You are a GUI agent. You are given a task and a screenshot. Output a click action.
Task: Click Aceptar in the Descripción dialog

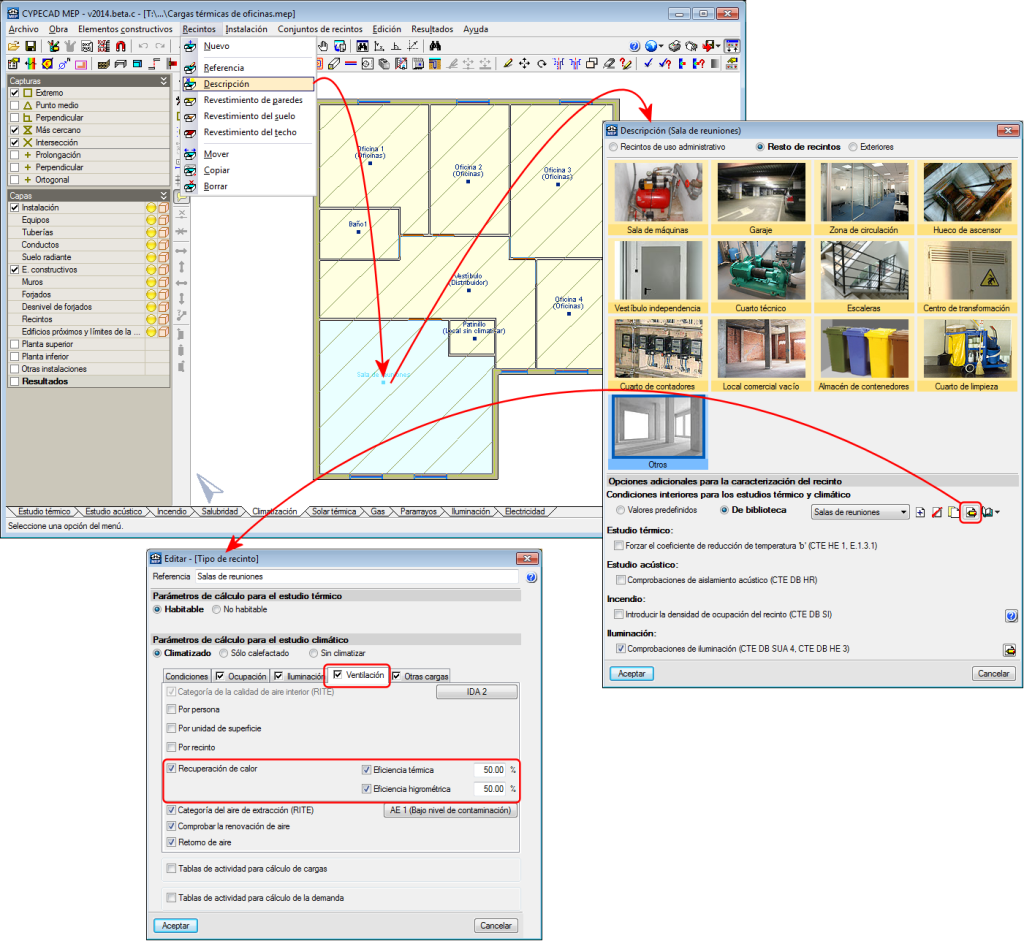(632, 674)
